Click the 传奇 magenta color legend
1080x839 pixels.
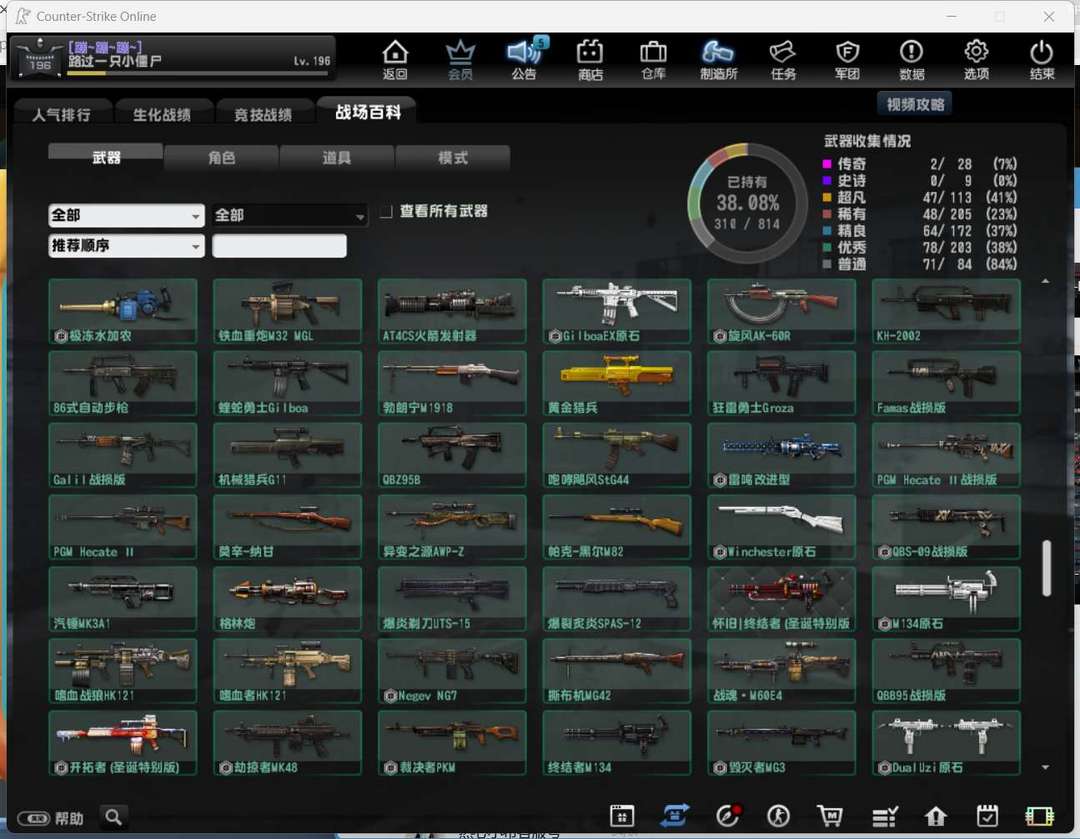click(827, 164)
